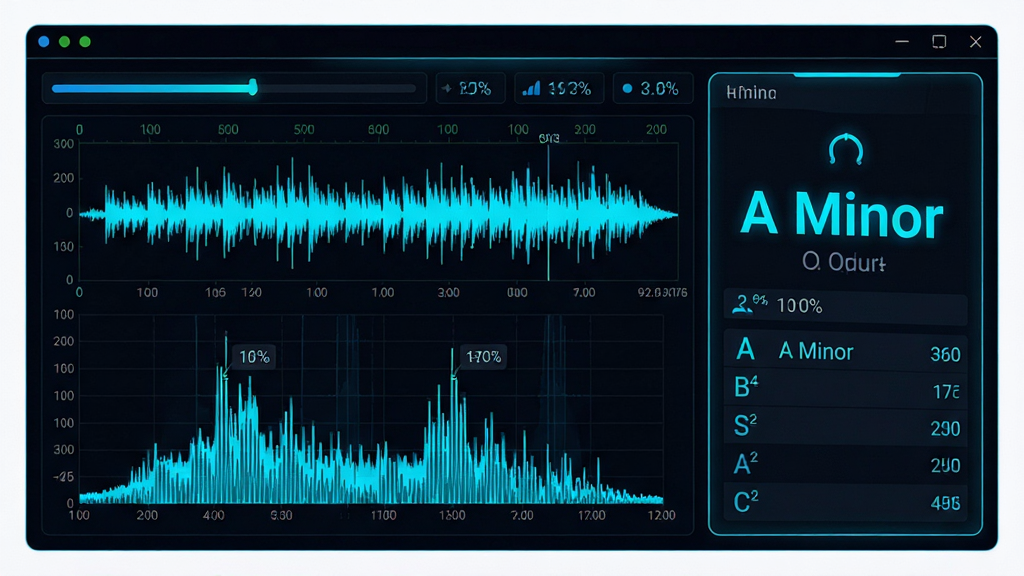Click the "O. Odurt" subtitle under the key

[844, 263]
